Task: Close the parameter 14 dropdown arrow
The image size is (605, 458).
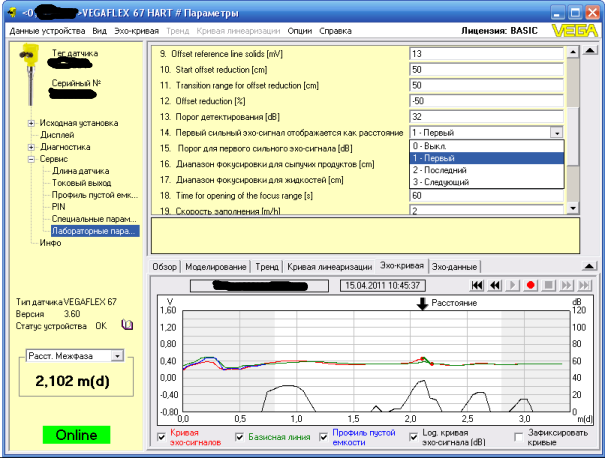Action: [557, 133]
